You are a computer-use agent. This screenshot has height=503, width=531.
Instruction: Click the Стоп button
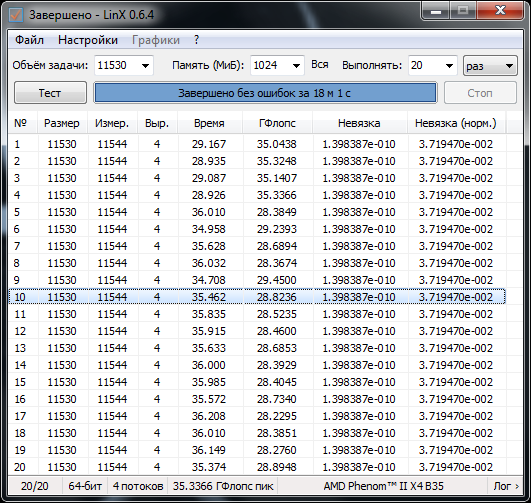point(480,92)
